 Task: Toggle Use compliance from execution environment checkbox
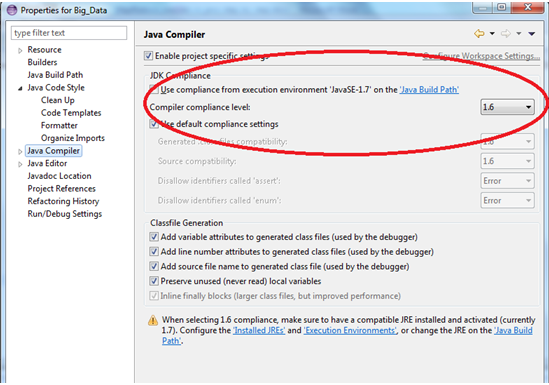154,89
